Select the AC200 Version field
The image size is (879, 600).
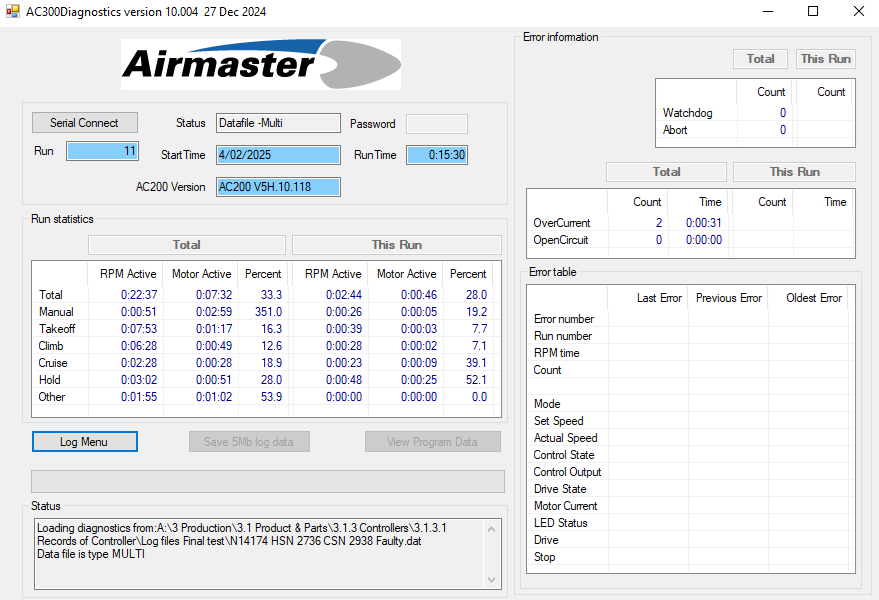point(278,187)
